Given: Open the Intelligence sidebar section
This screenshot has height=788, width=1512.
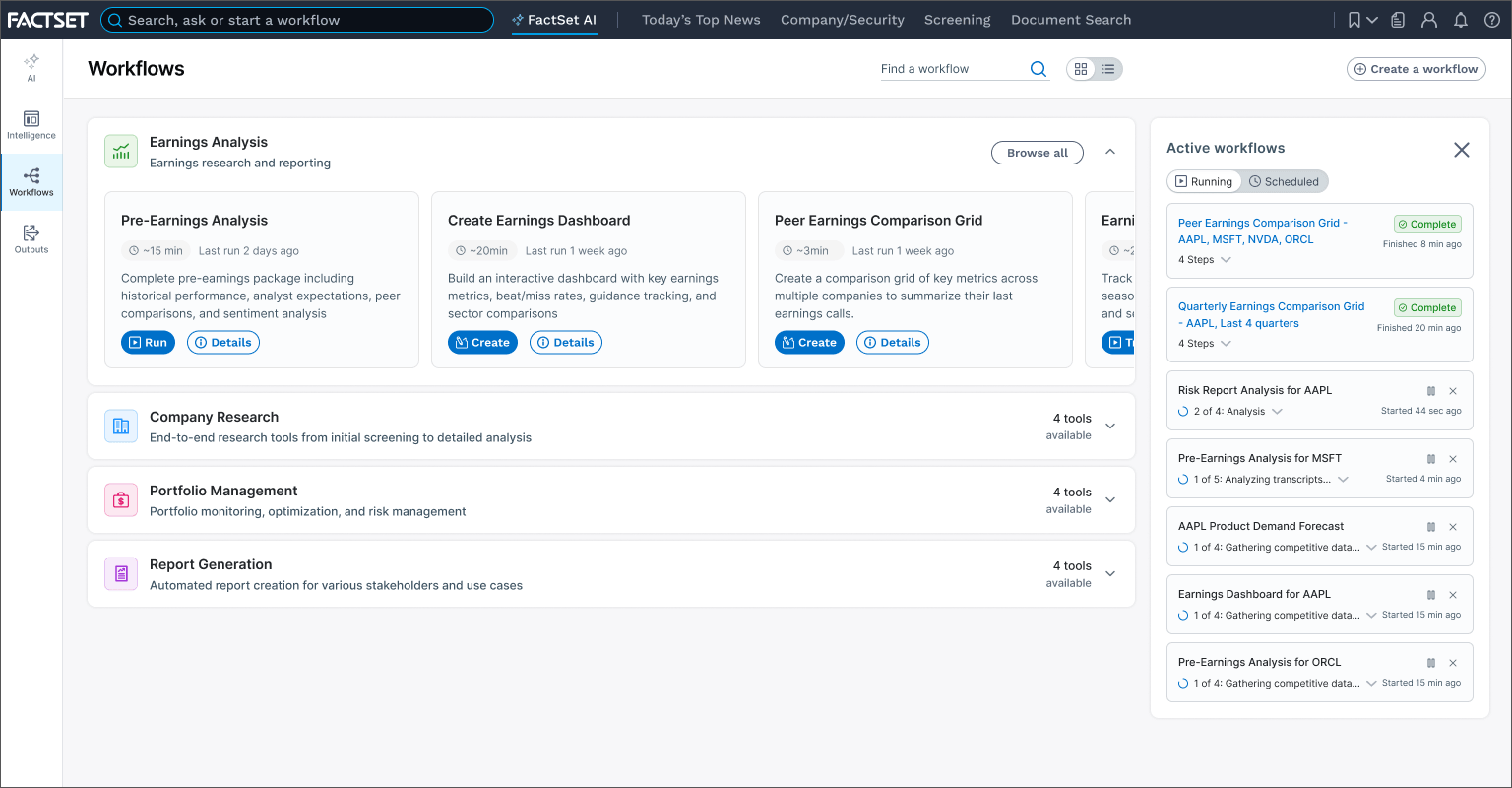Looking at the screenshot, I should click(x=31, y=125).
